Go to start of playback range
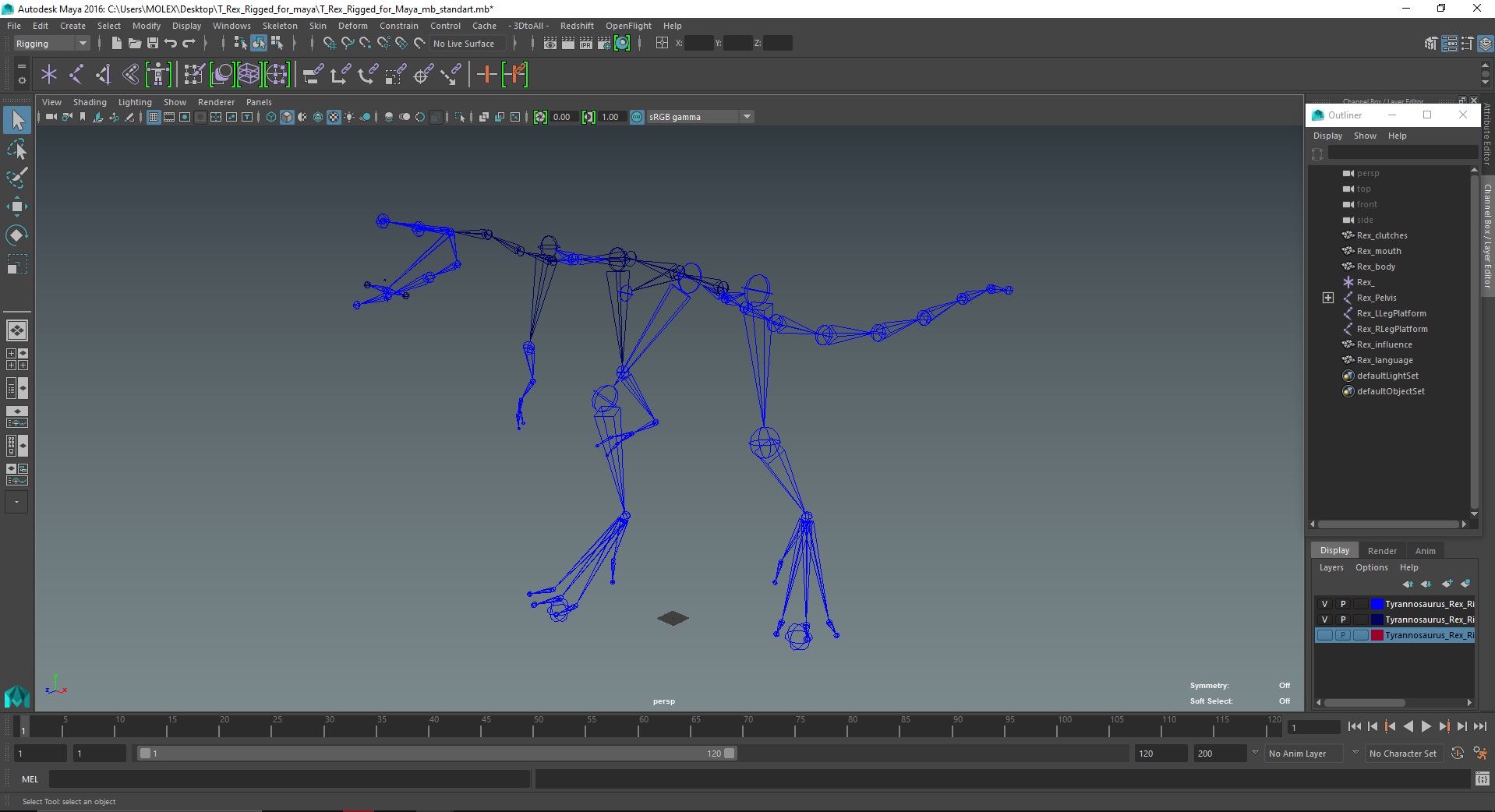Image resolution: width=1495 pixels, height=812 pixels. tap(1354, 726)
